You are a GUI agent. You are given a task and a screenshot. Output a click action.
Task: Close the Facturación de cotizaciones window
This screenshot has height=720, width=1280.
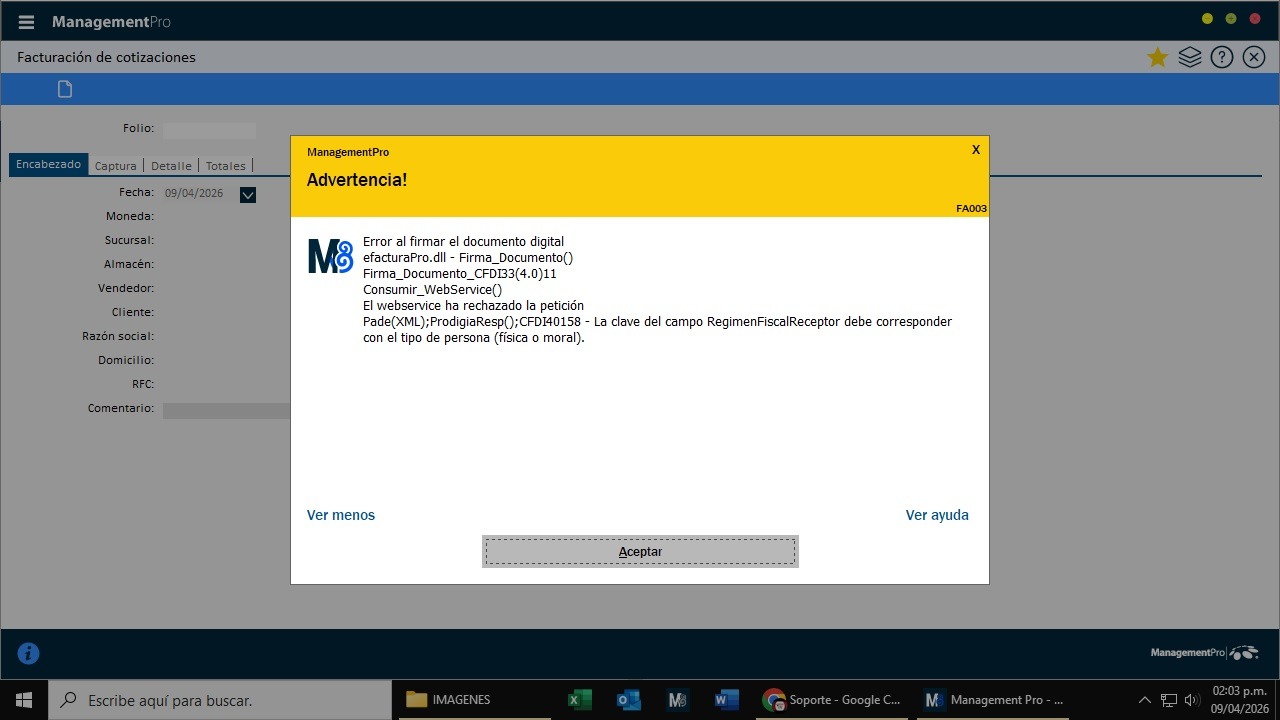click(1254, 57)
